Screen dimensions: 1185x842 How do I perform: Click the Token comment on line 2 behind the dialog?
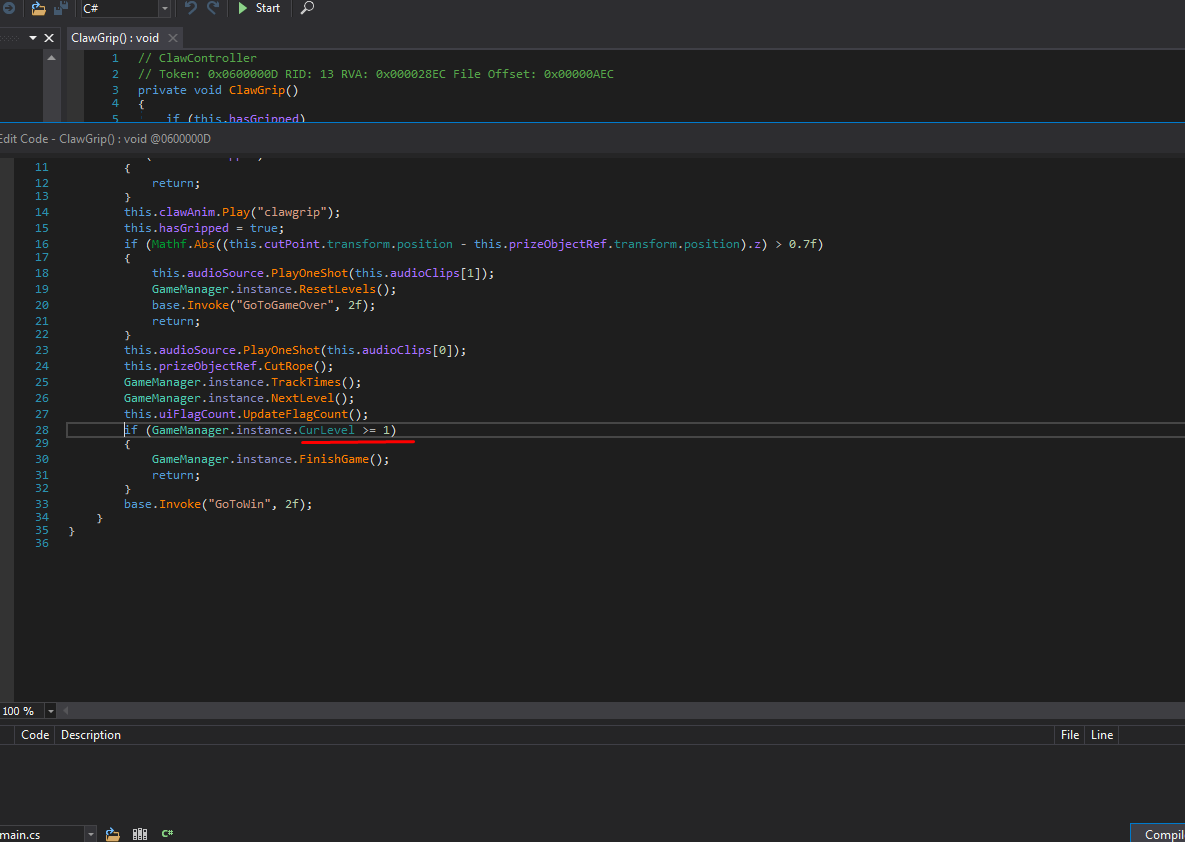coord(376,74)
